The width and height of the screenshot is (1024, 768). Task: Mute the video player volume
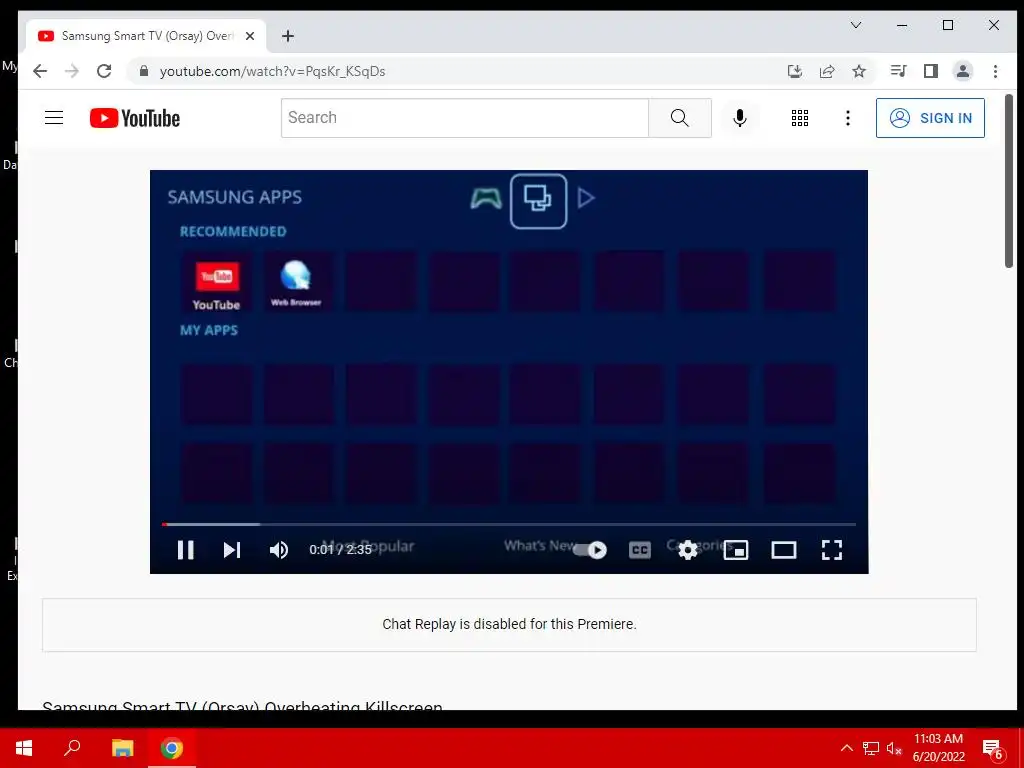click(x=279, y=550)
